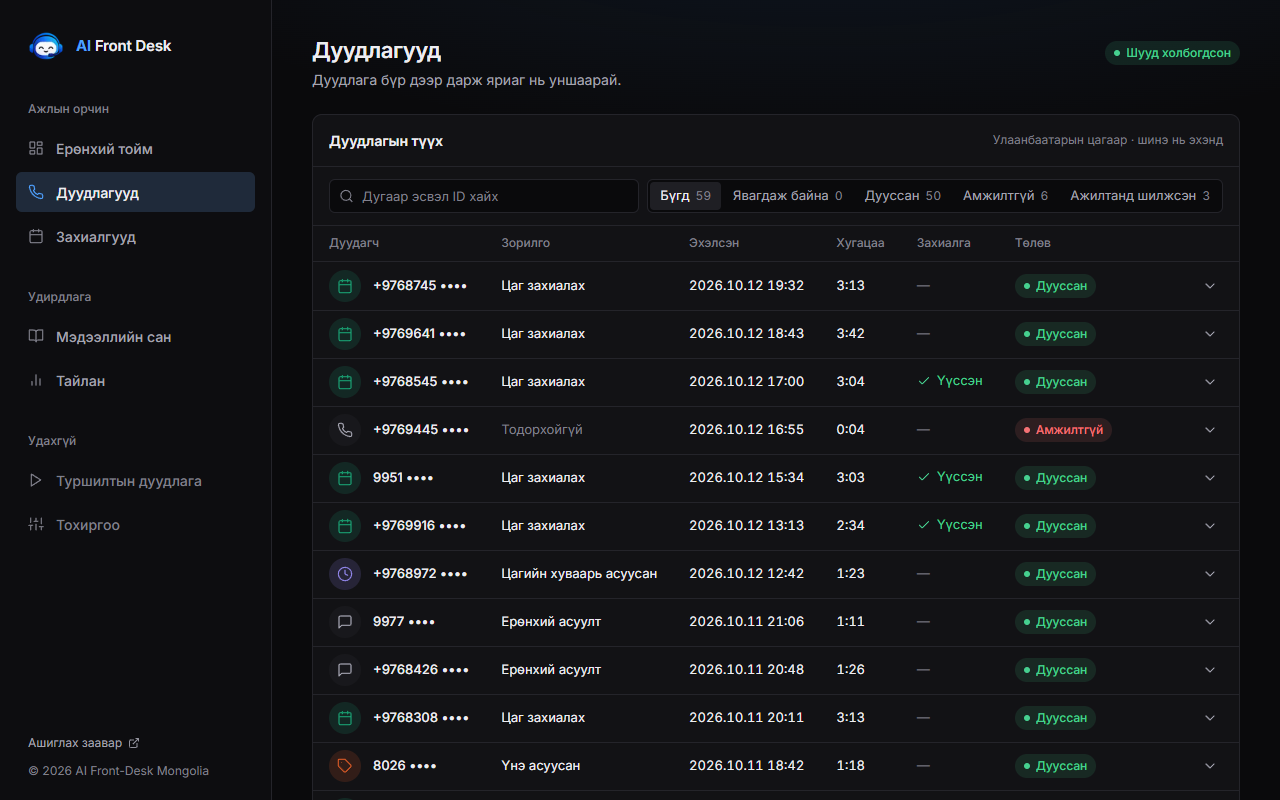Click the play icon beside Туршилтын дуудлага
The width and height of the screenshot is (1280, 800).
click(x=36, y=480)
